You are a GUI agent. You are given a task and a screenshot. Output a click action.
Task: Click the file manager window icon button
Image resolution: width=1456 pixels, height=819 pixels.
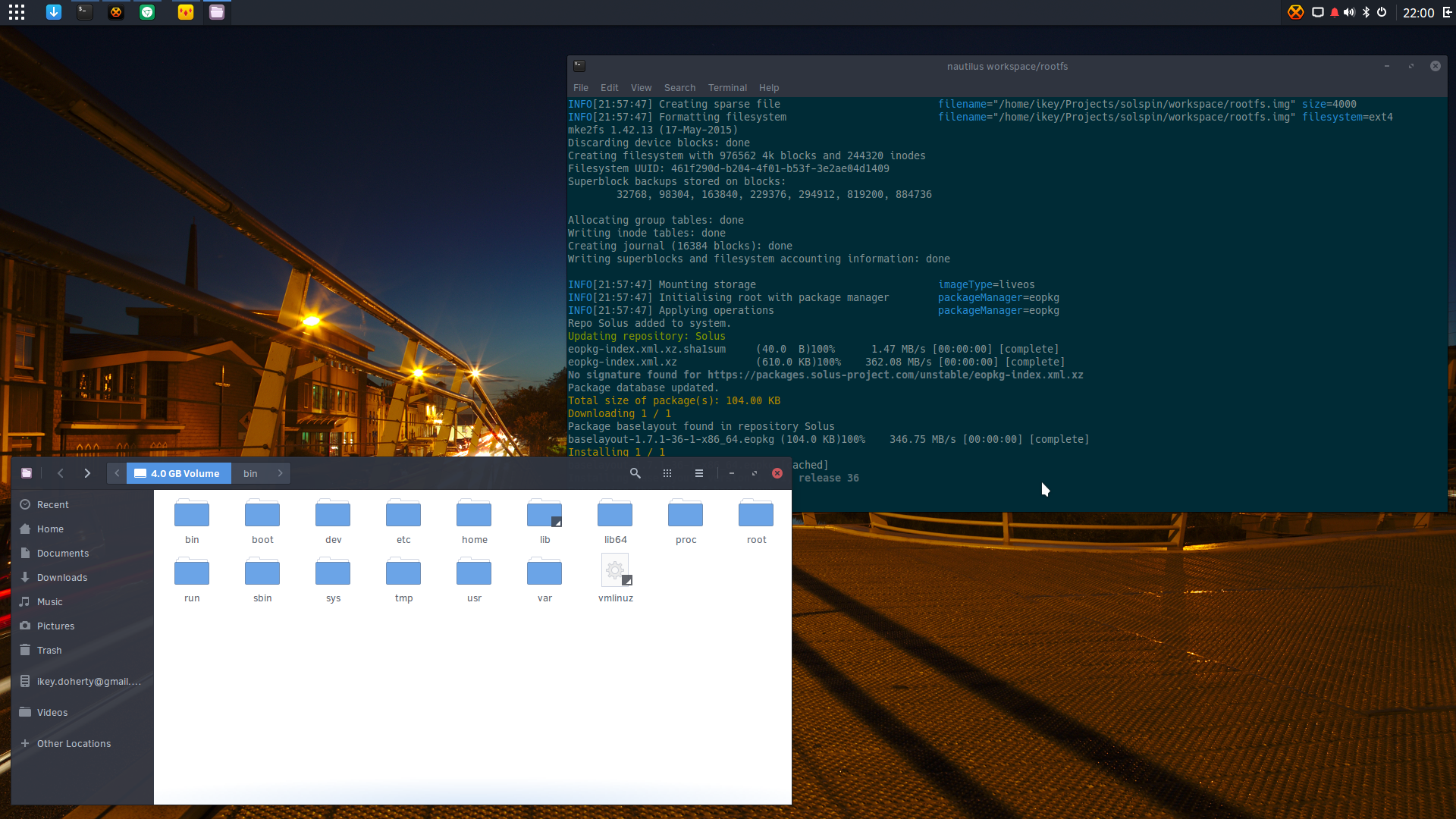[27, 473]
